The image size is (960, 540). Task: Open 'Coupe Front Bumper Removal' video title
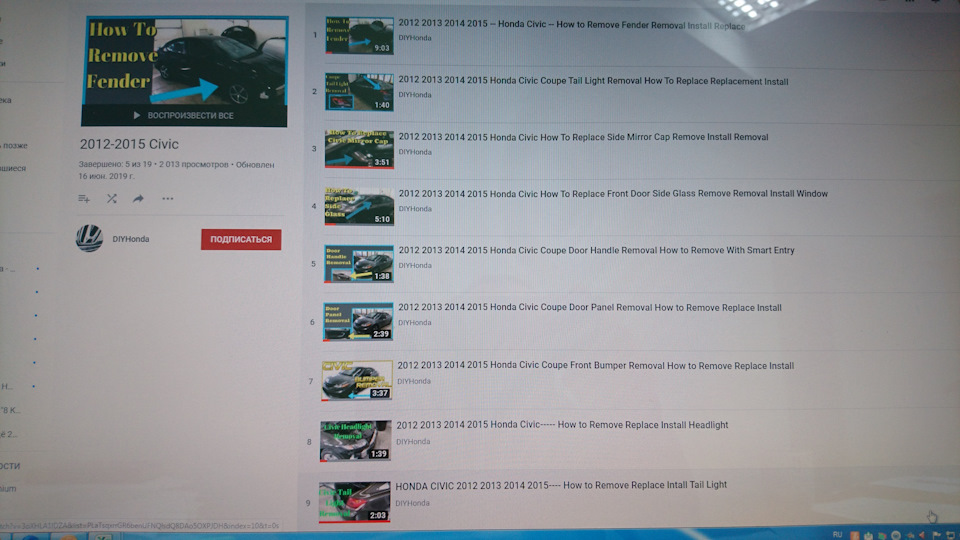click(596, 366)
